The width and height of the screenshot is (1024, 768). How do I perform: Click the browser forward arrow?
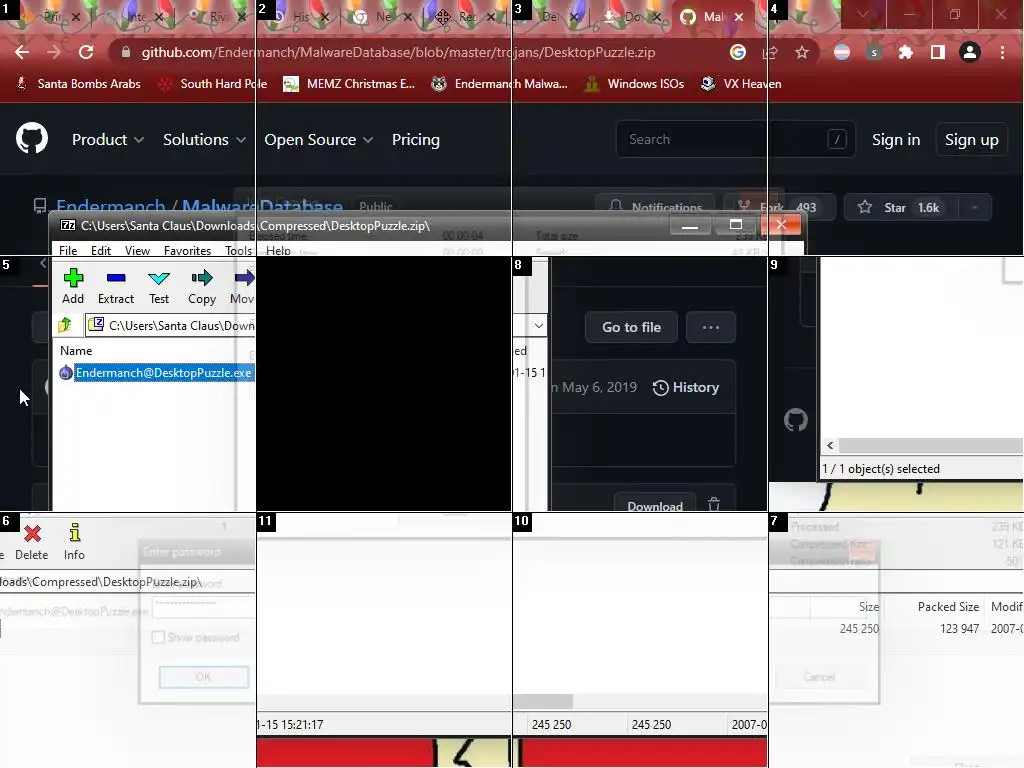pos(54,52)
